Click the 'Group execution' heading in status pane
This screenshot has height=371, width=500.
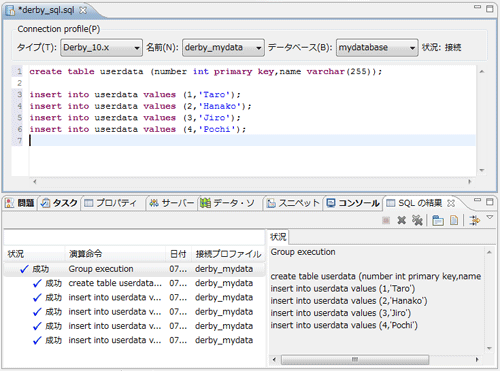(303, 252)
